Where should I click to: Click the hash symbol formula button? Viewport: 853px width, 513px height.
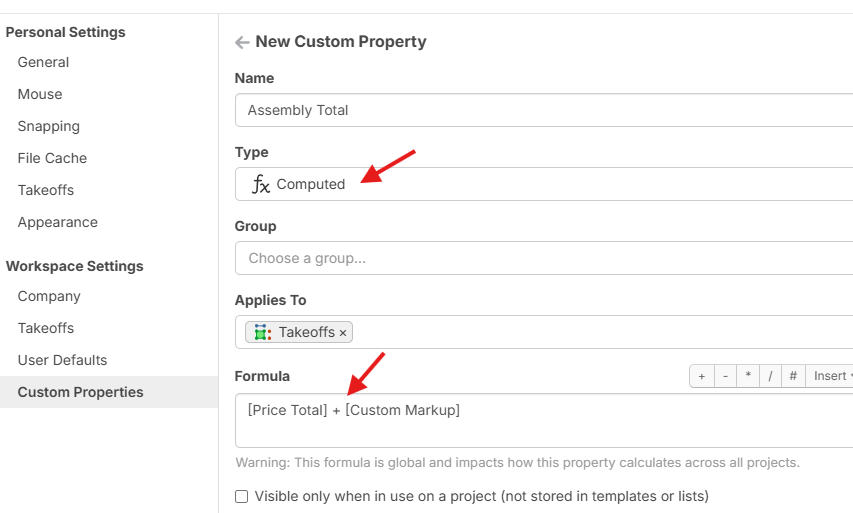(793, 376)
